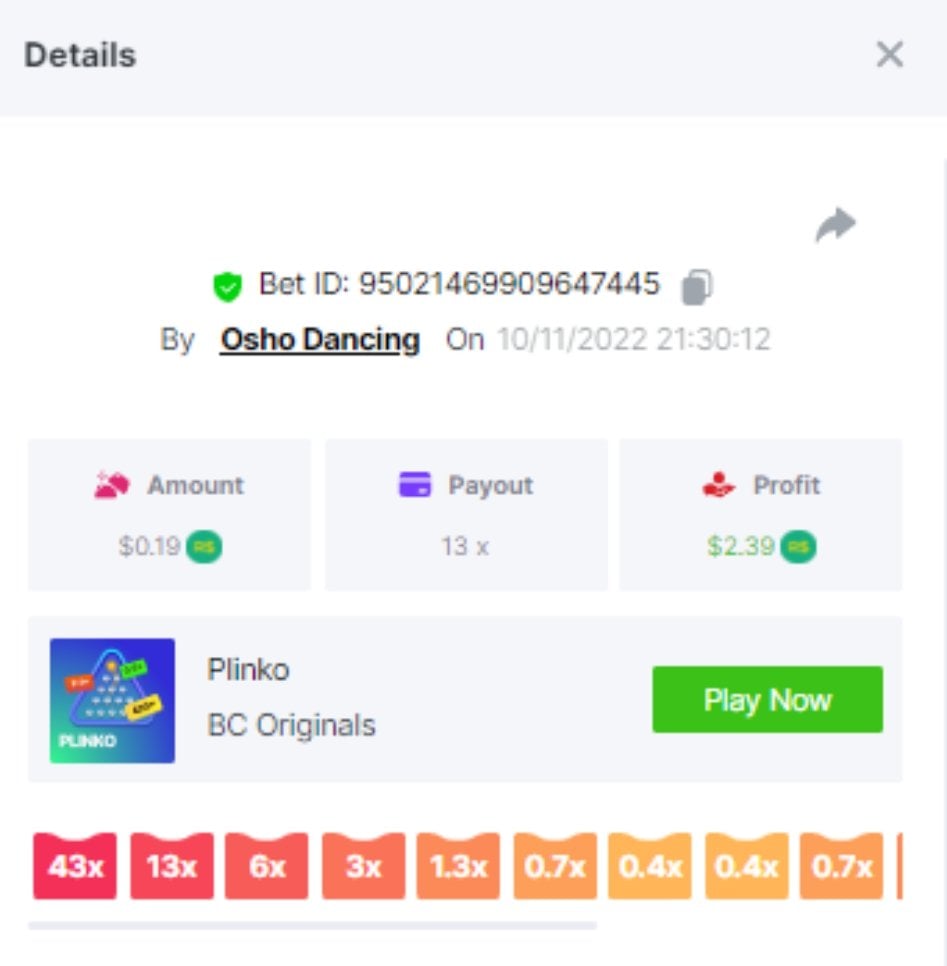This screenshot has height=966, width=947.
Task: Open the Plinko game thumbnail
Action: 112,700
